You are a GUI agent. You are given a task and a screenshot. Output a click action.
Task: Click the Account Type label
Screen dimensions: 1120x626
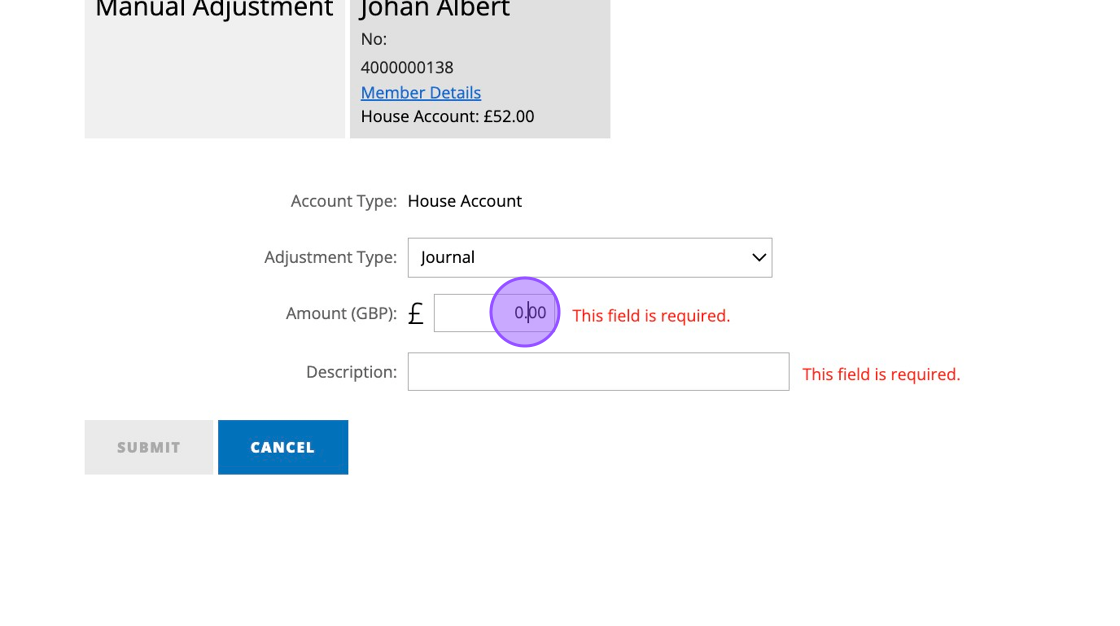pyautogui.click(x=343, y=201)
